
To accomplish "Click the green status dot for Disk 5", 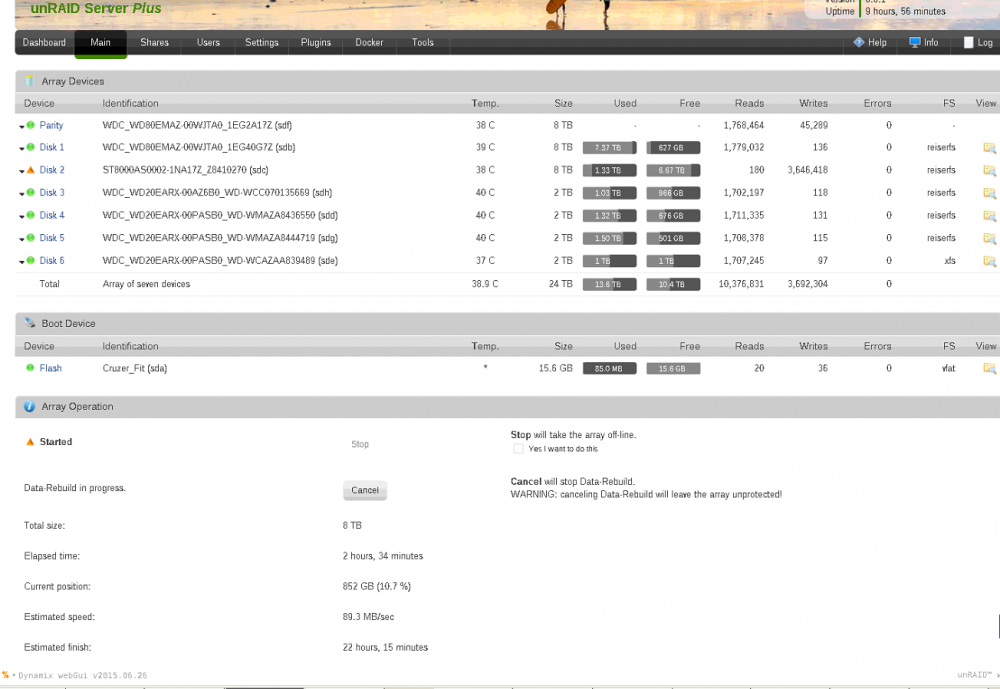I will (31, 238).
